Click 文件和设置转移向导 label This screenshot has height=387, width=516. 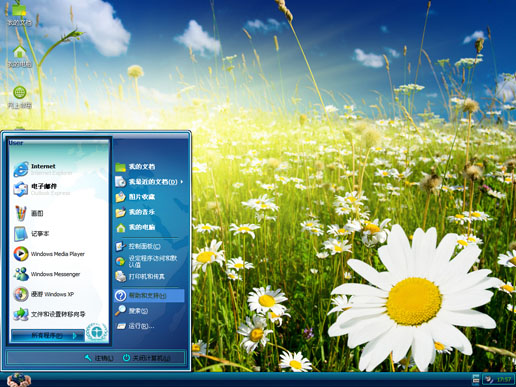point(58,314)
